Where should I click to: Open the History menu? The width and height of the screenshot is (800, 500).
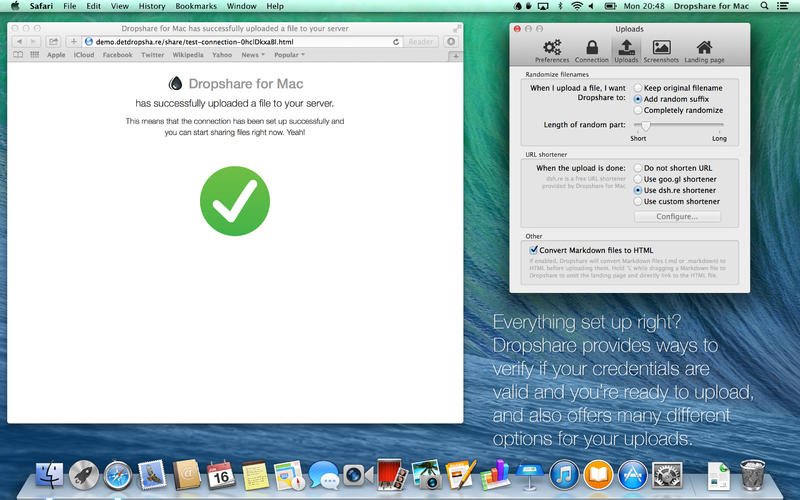point(152,6)
